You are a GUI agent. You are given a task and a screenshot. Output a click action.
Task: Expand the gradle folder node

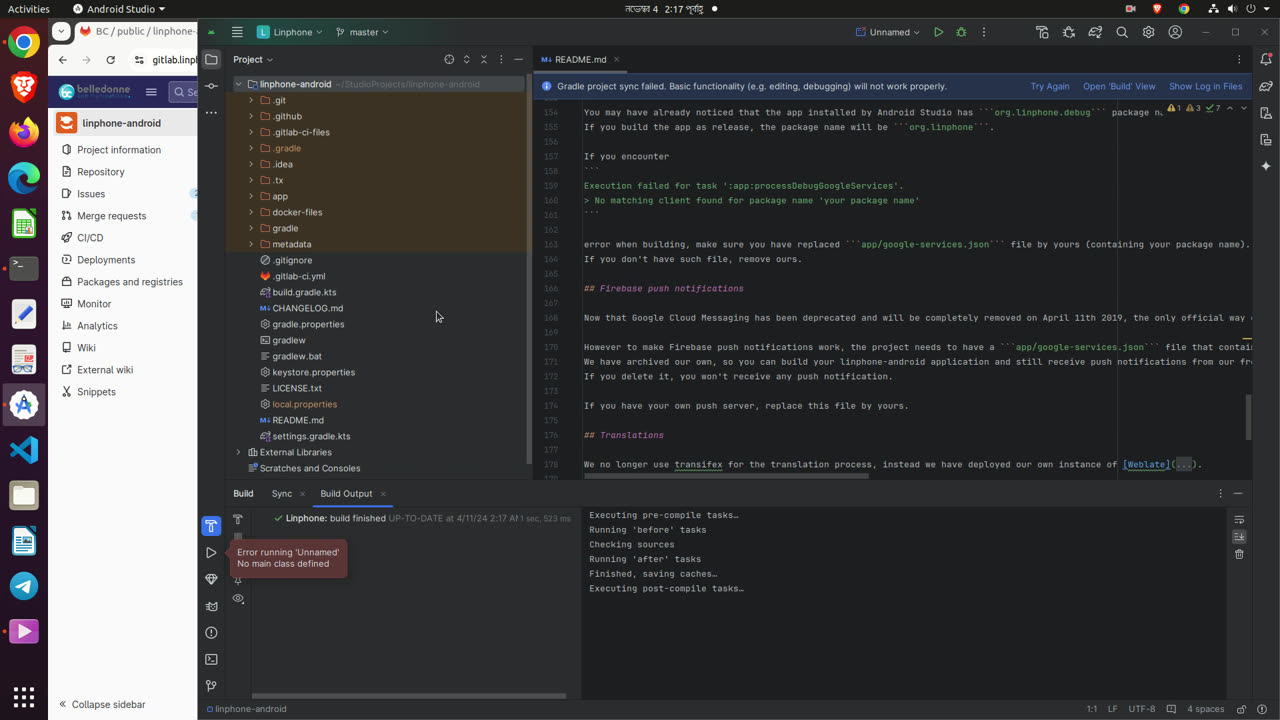coord(251,228)
